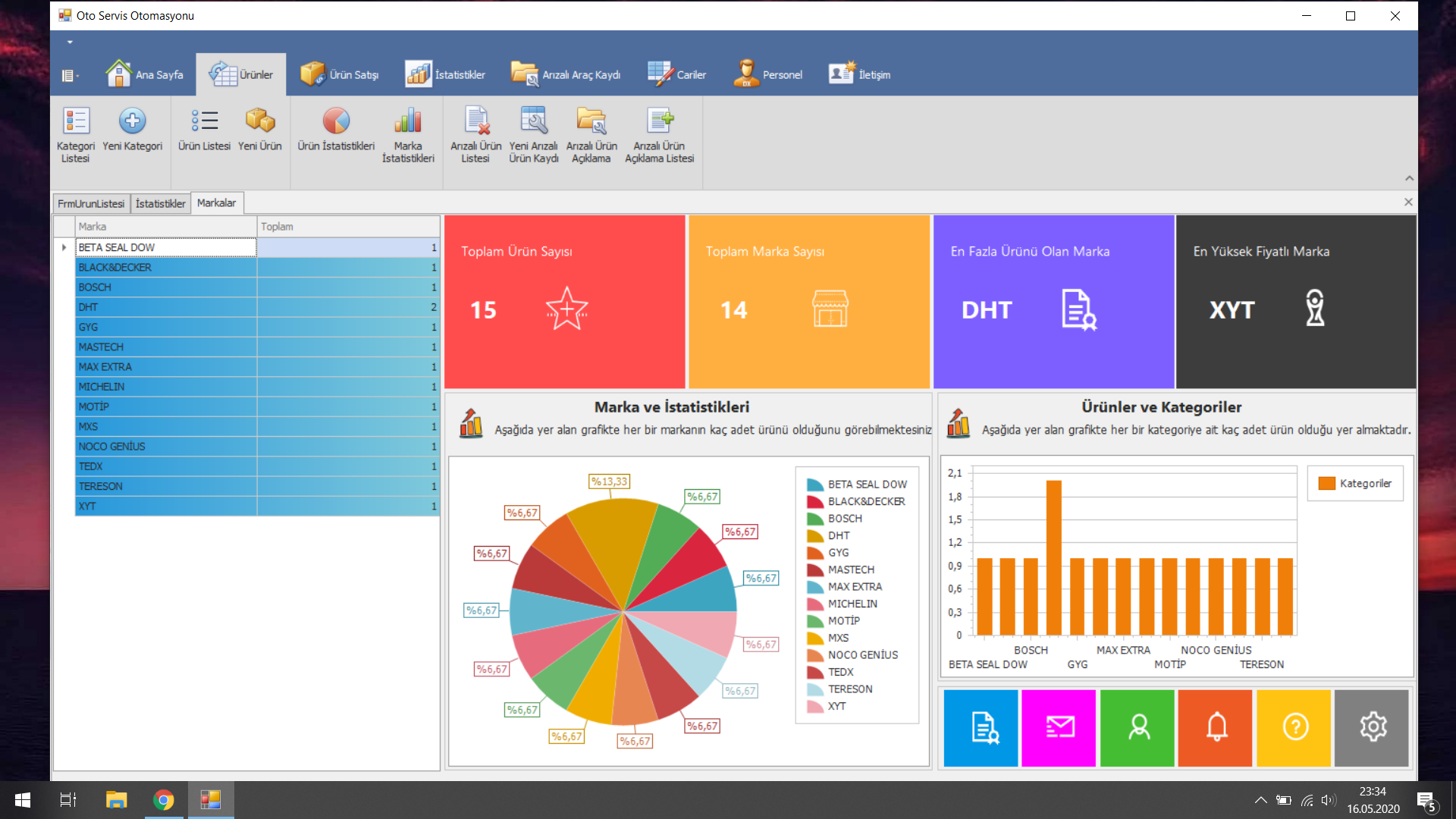Click the magenta mail tile icon
The width and height of the screenshot is (1456, 819).
[1059, 727]
